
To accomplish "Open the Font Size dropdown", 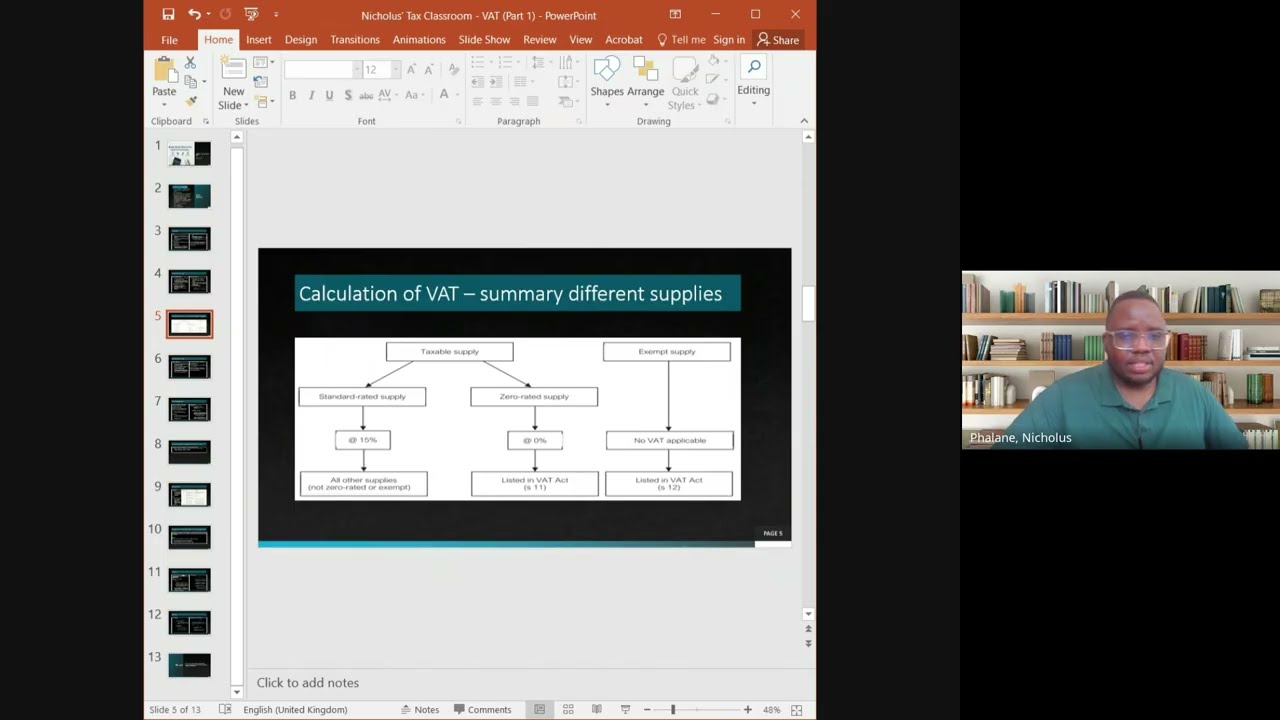I will tap(396, 69).
